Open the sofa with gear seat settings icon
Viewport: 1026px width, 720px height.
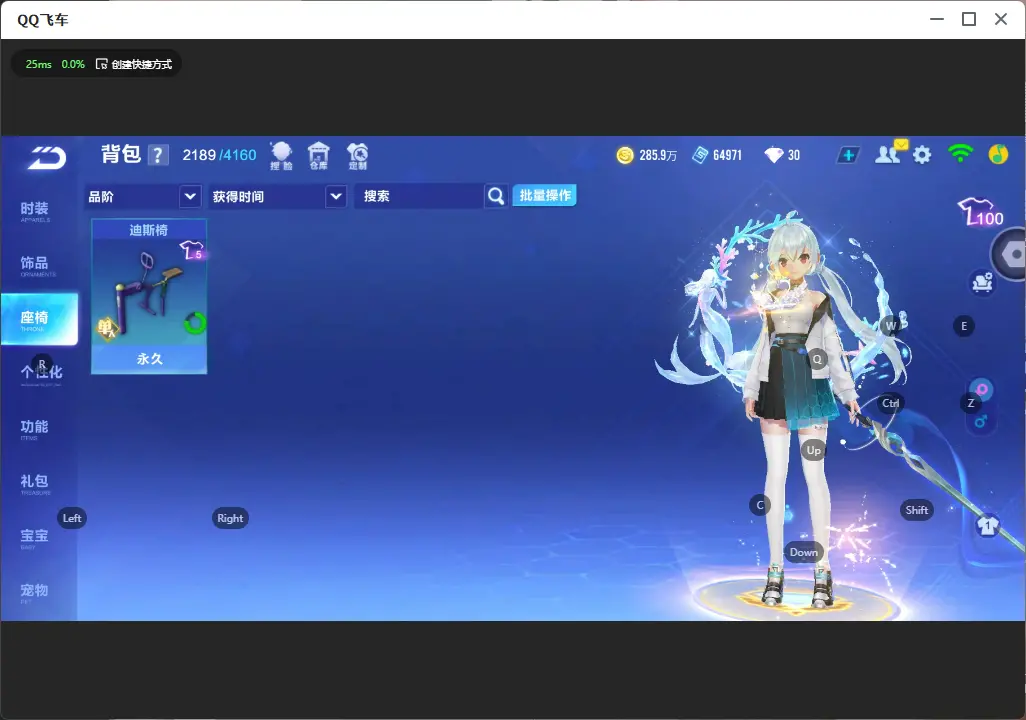[982, 283]
